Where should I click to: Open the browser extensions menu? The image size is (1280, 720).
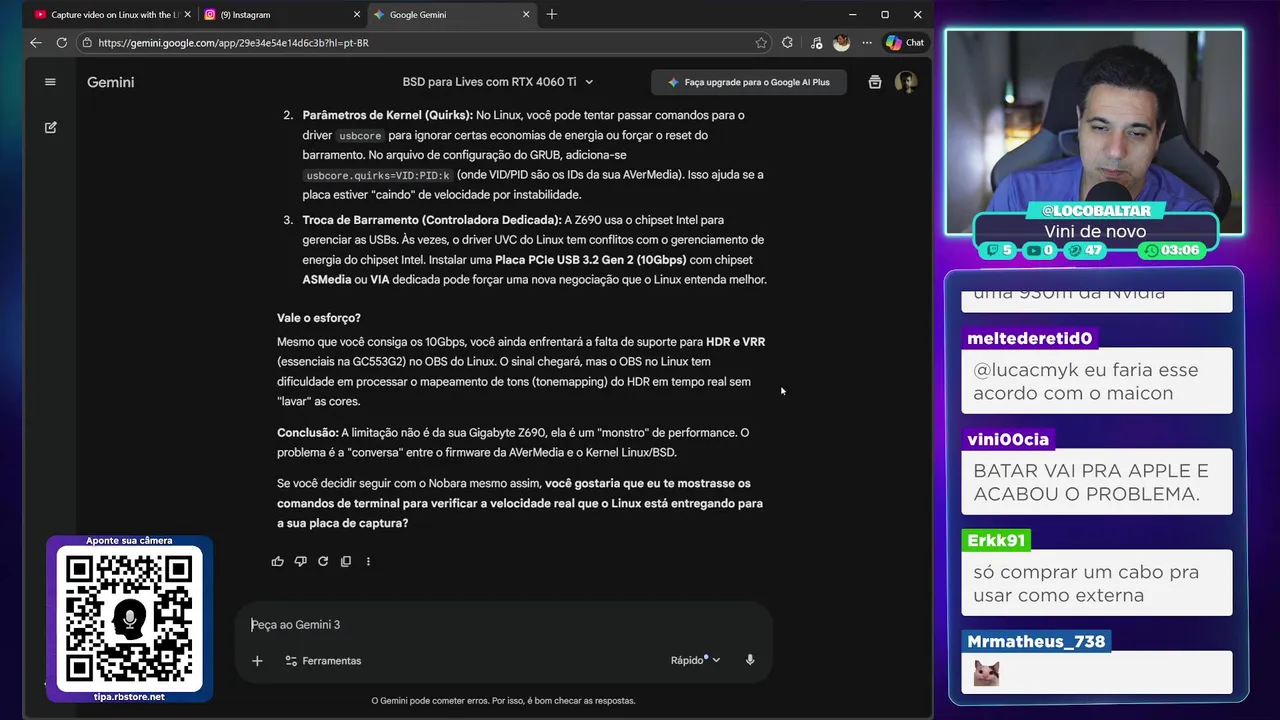[x=788, y=43]
